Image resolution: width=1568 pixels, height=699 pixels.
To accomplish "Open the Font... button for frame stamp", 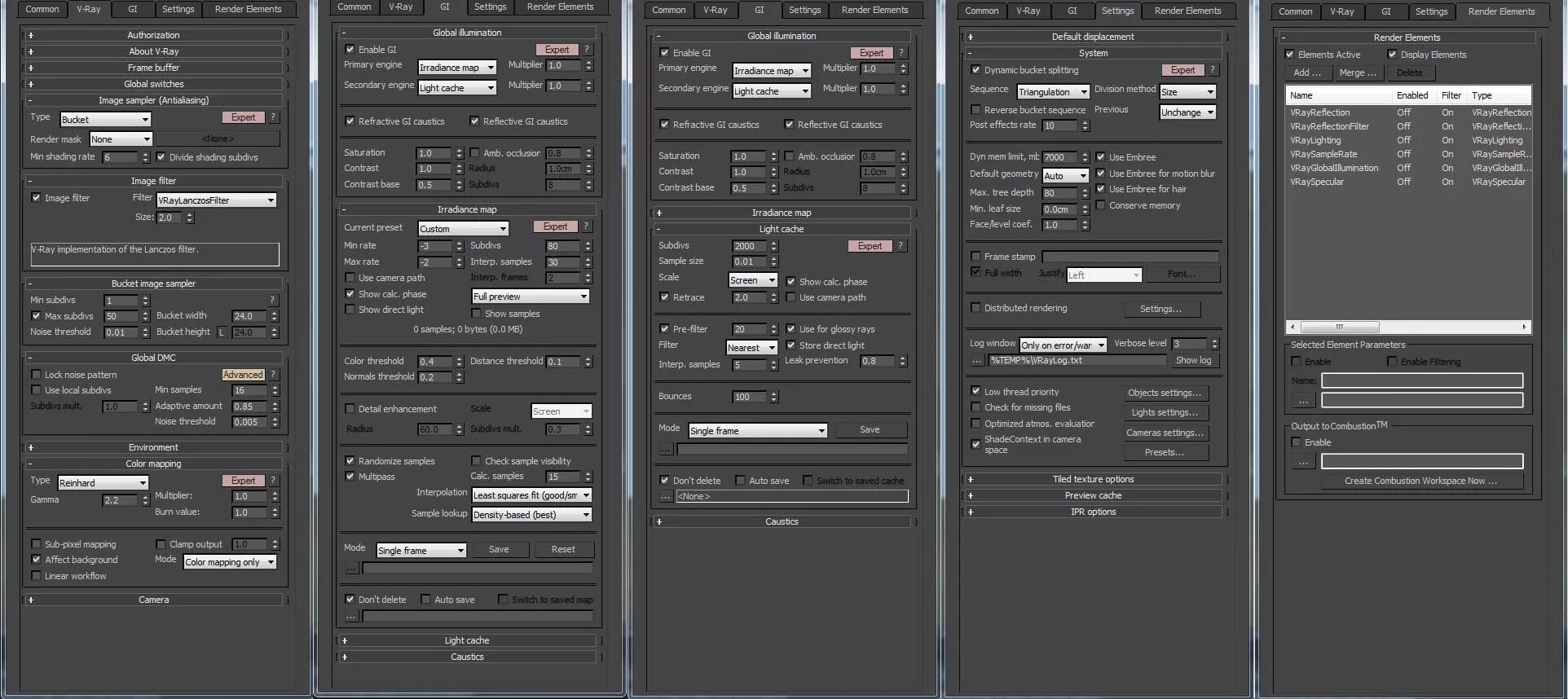I will [x=1182, y=275].
